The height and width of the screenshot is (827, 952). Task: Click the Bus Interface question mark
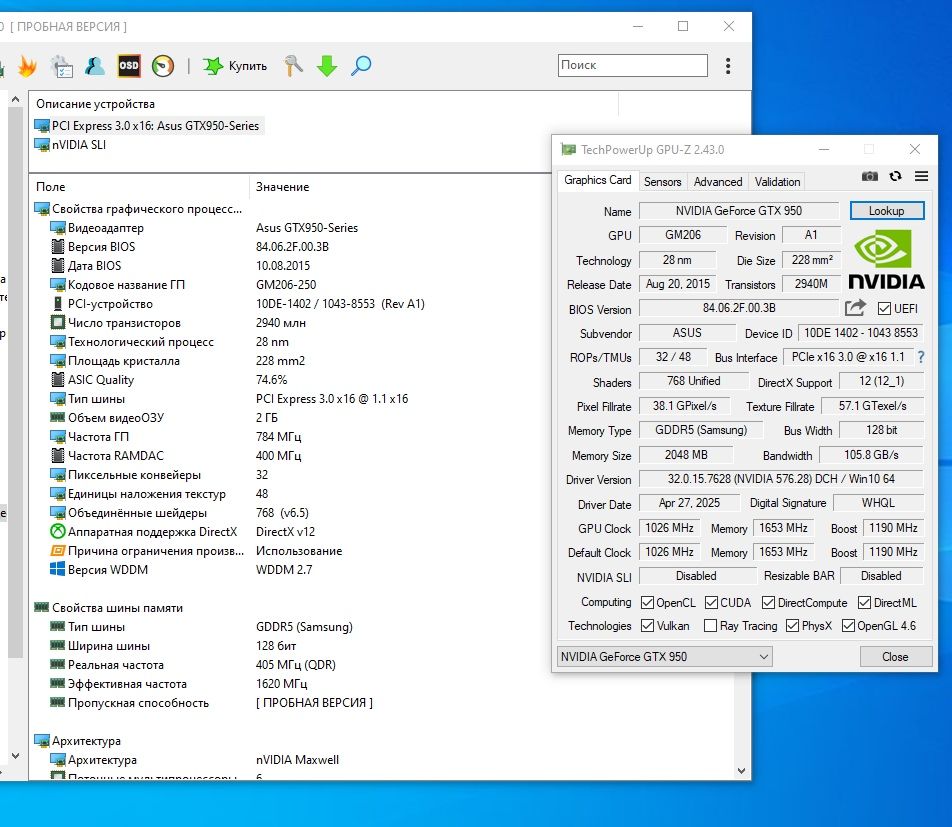[921, 357]
